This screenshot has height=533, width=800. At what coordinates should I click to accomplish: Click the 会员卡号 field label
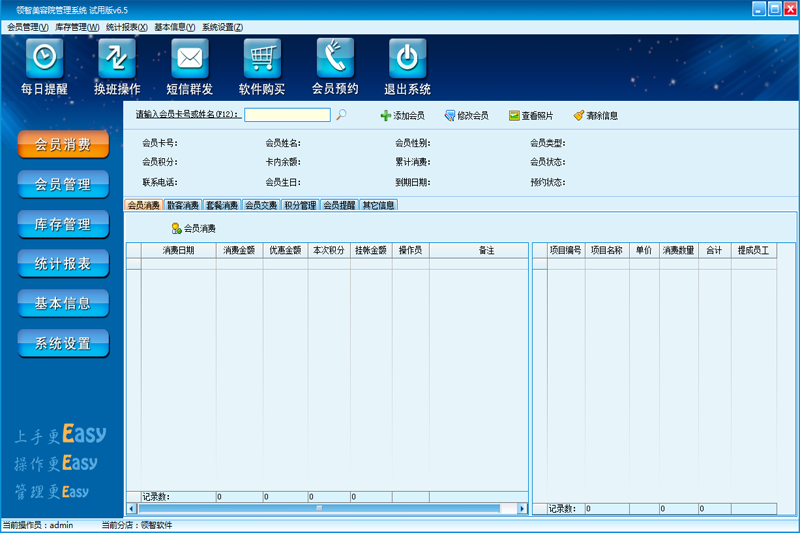point(160,143)
